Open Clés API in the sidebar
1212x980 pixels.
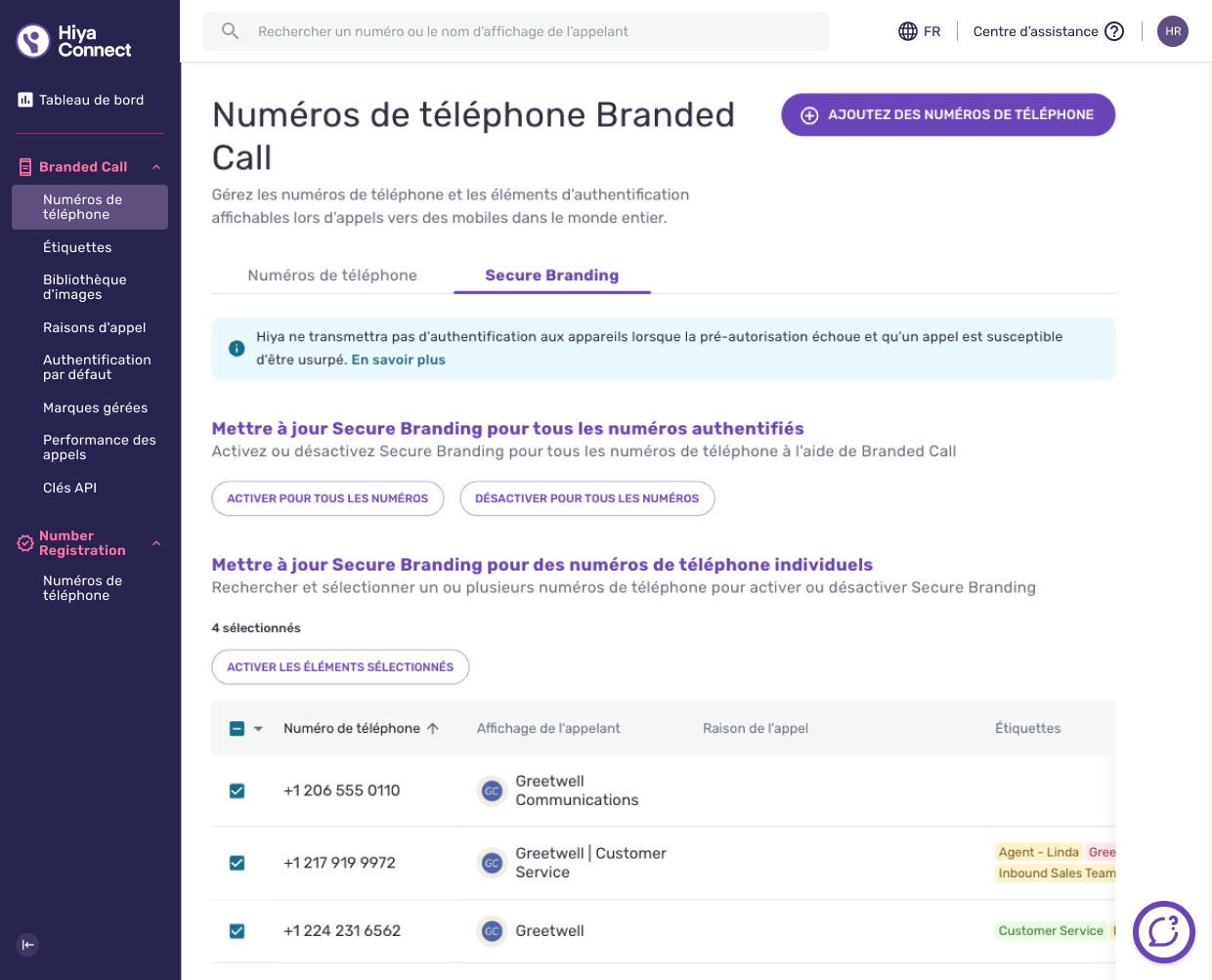(69, 488)
